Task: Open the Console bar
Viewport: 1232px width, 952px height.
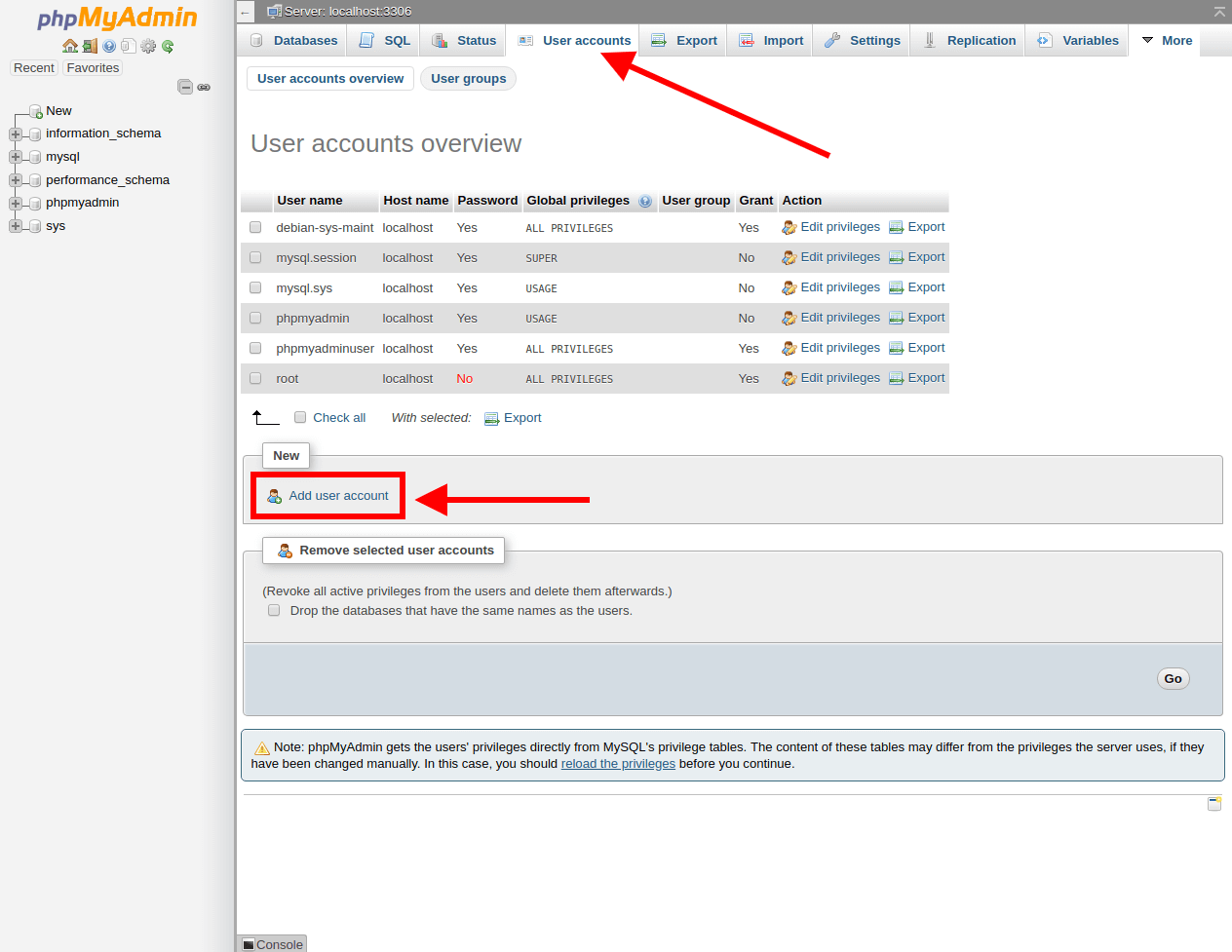Action: point(273,944)
